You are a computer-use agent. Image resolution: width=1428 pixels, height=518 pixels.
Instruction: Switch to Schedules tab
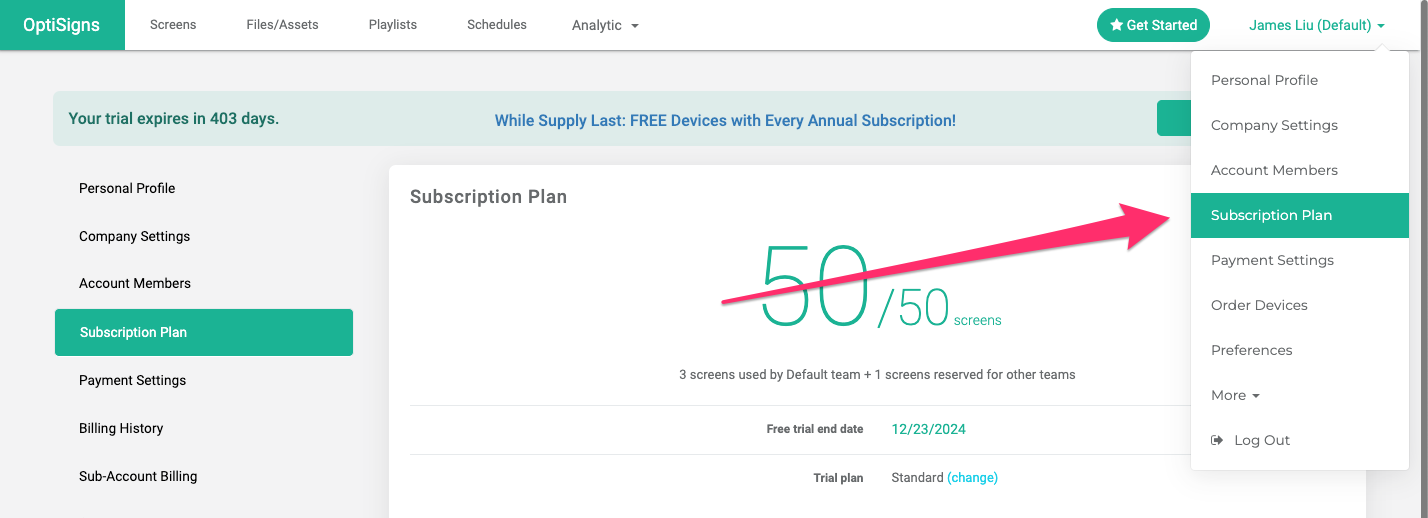pyautogui.click(x=497, y=25)
